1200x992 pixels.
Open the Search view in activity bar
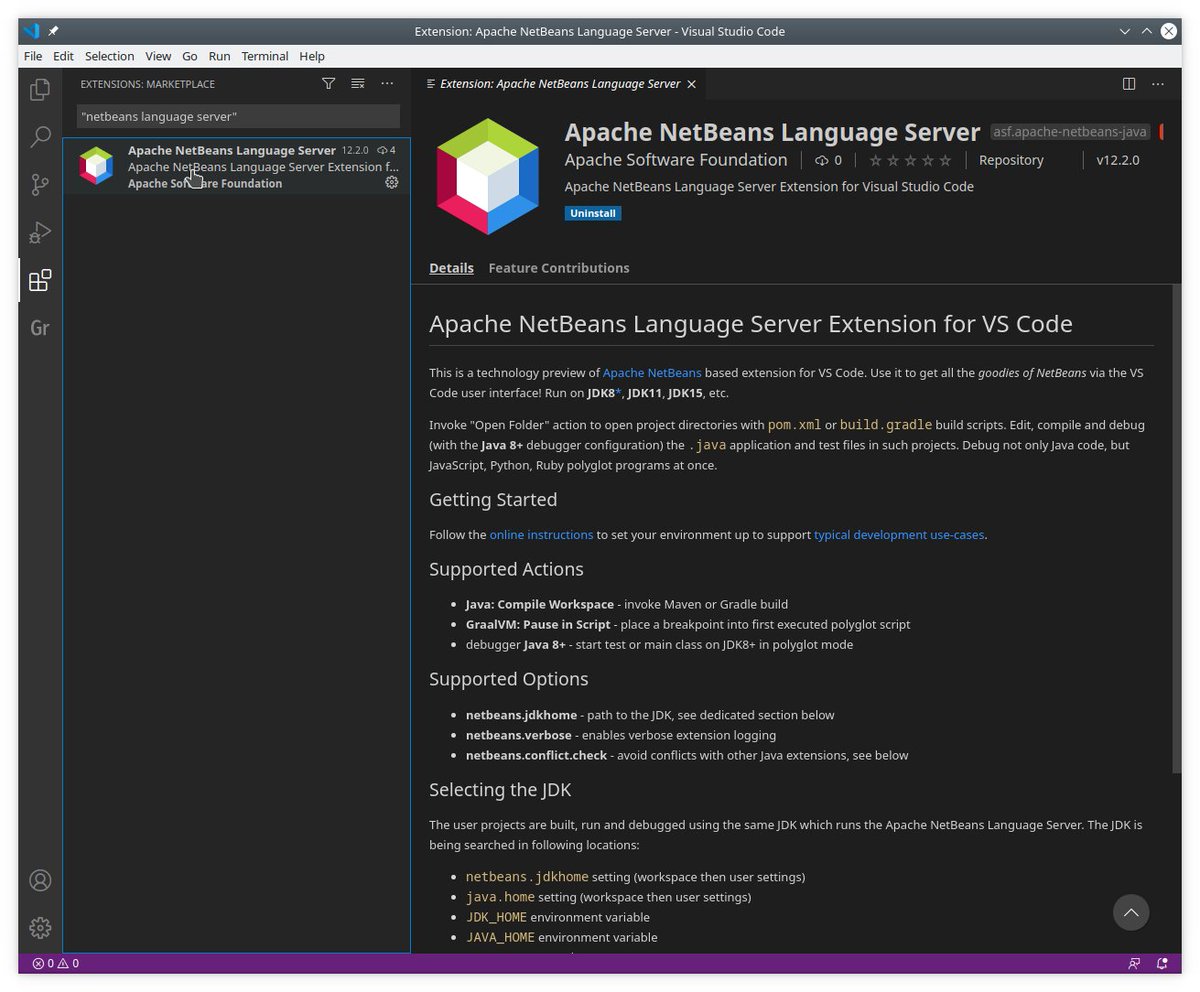point(40,136)
